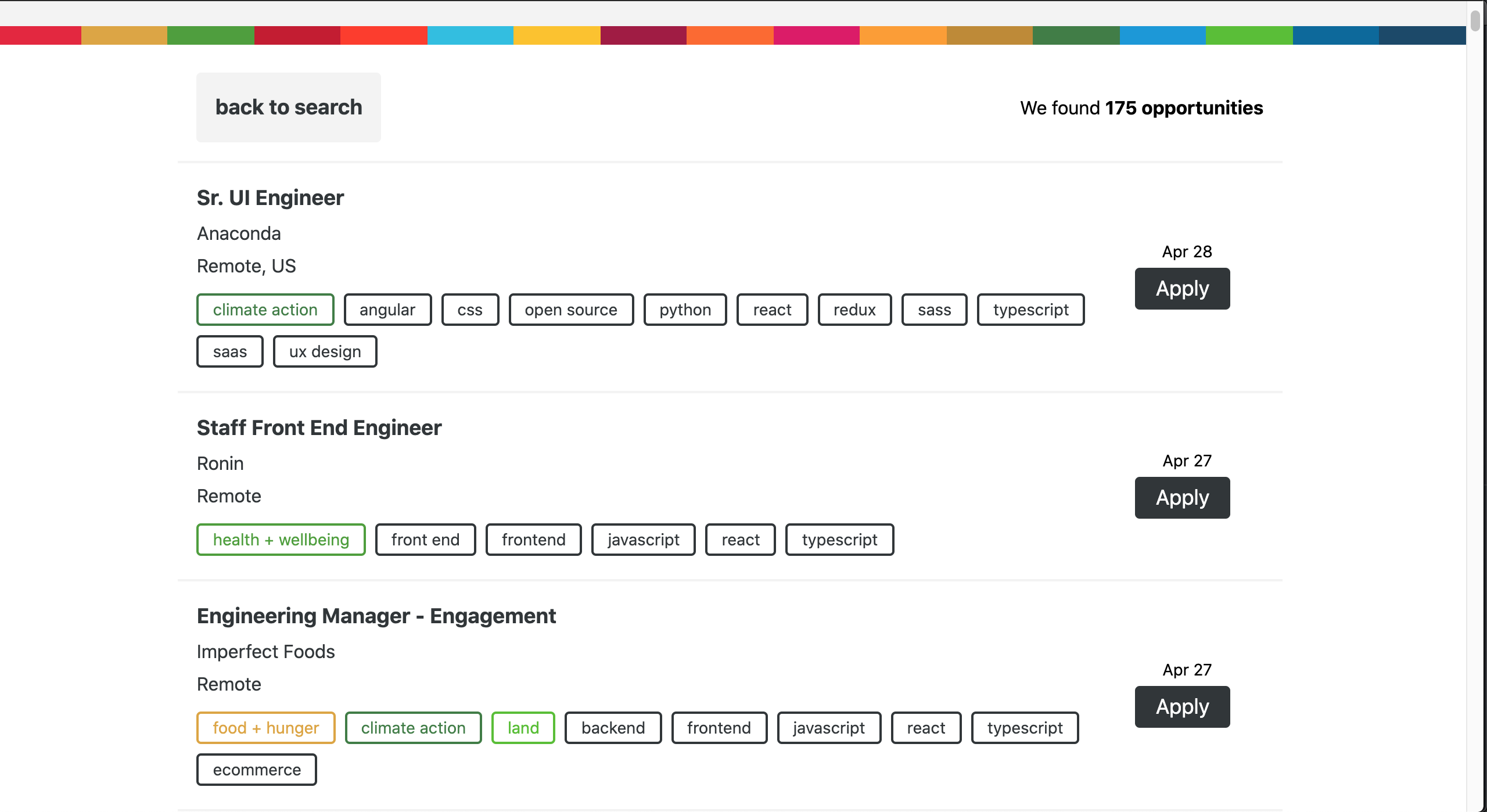Viewport: 1487px width, 812px height.
Task: Filter by the angular tag
Action: 387,310
